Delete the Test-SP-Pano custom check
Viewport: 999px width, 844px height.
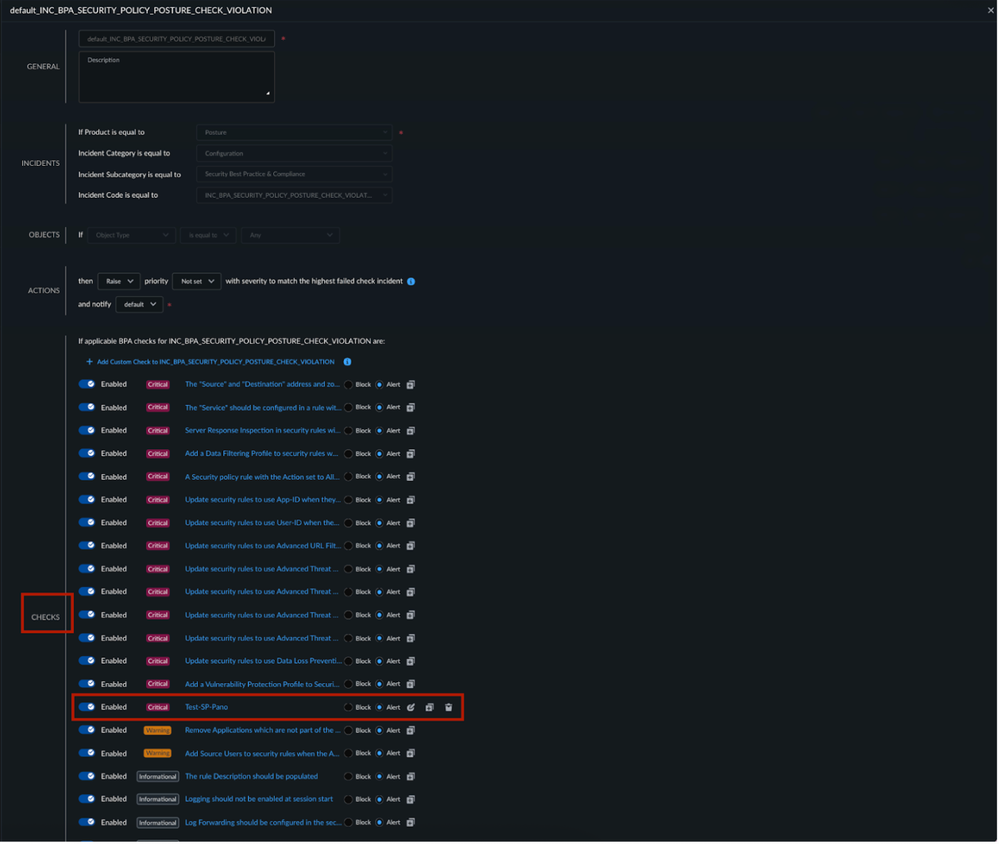point(449,708)
